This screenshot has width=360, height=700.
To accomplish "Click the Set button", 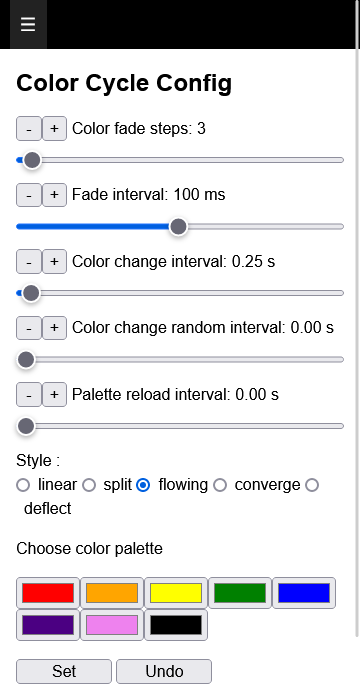I will point(64,671).
